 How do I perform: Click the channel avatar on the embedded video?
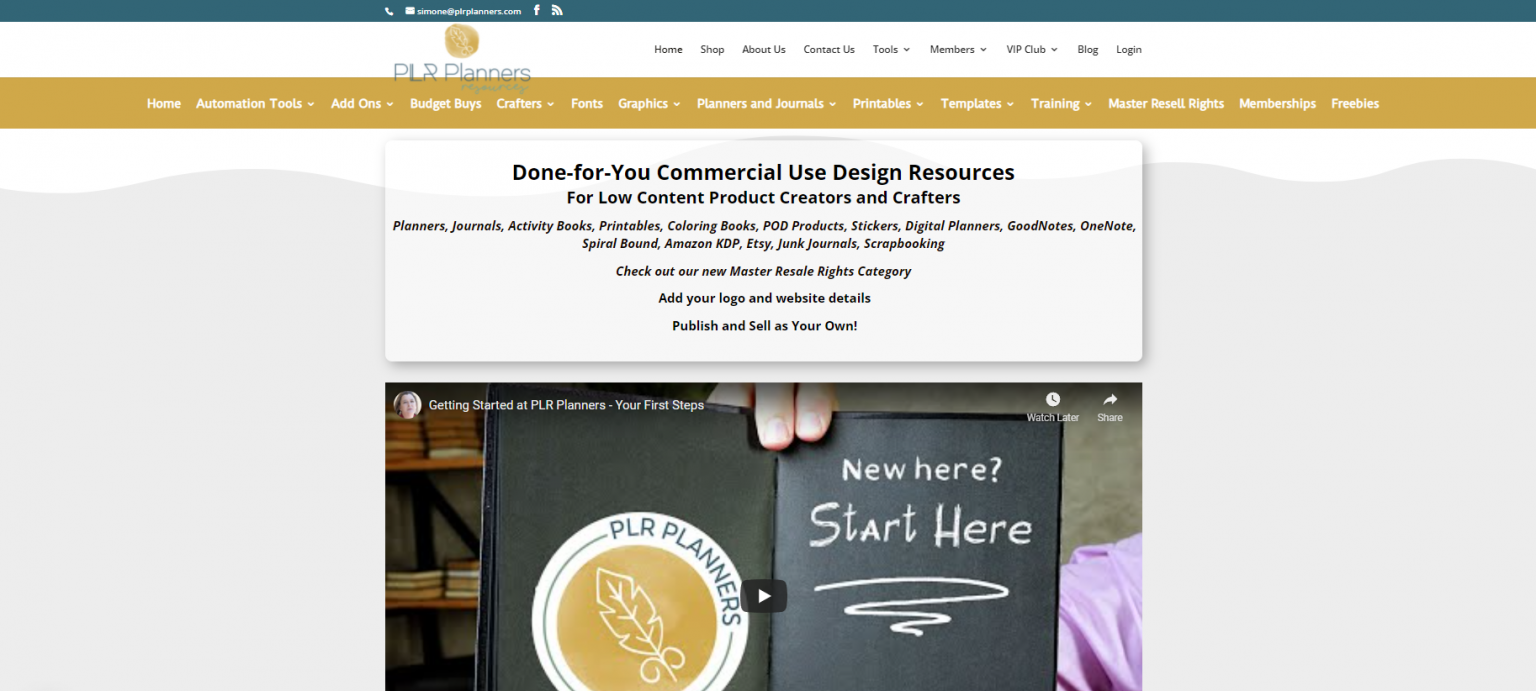408,405
